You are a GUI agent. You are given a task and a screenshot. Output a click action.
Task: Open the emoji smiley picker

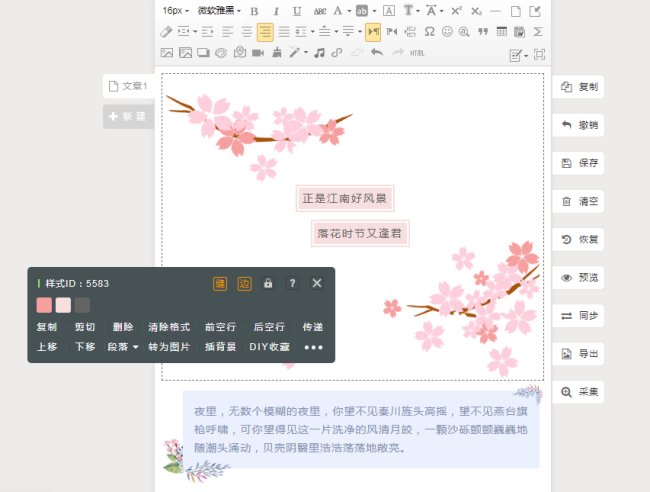(447, 32)
